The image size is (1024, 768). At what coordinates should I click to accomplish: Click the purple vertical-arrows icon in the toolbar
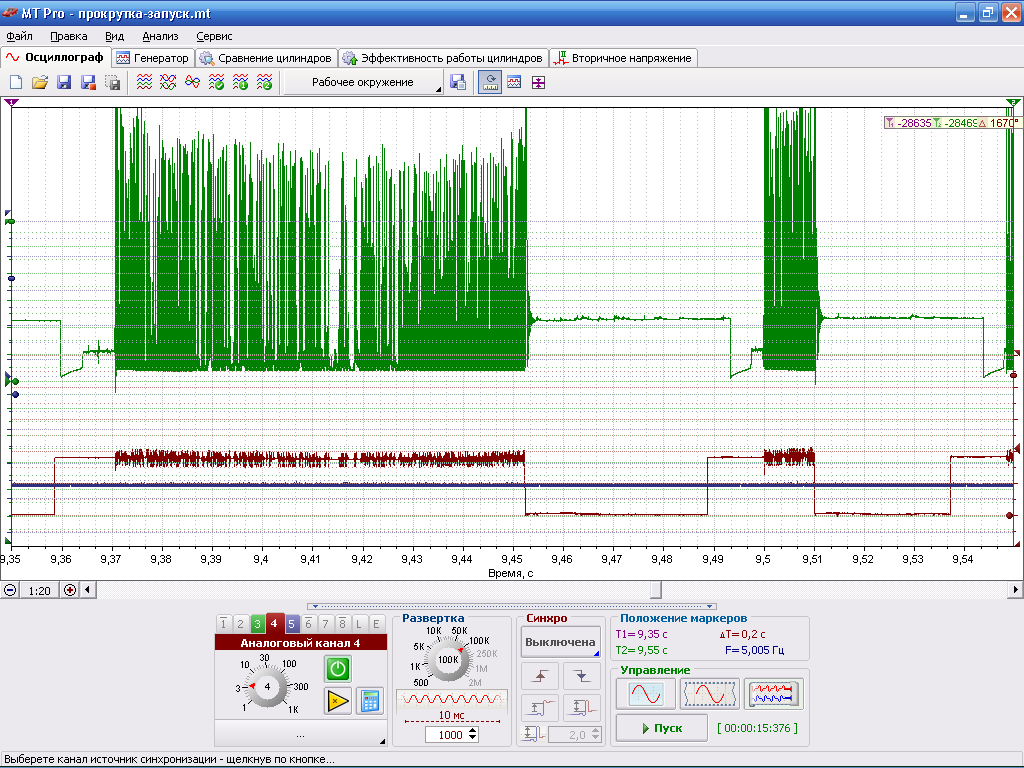538,82
